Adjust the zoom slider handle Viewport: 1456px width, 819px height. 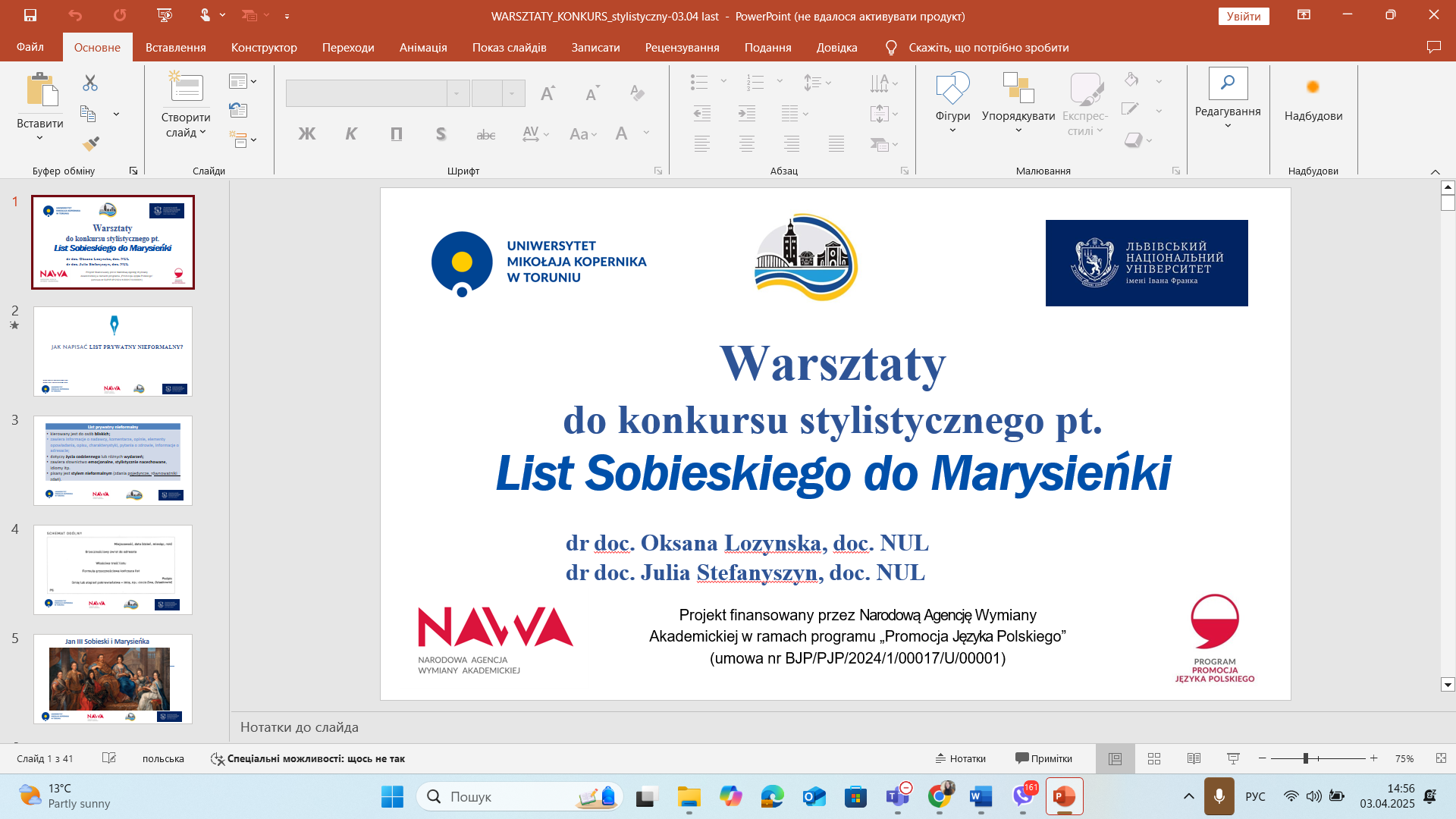tap(1306, 758)
